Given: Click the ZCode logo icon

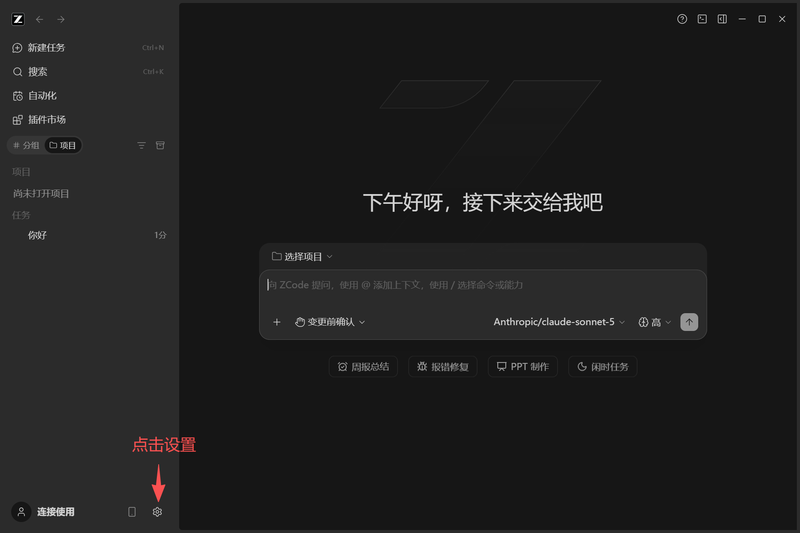Looking at the screenshot, I should click(18, 19).
